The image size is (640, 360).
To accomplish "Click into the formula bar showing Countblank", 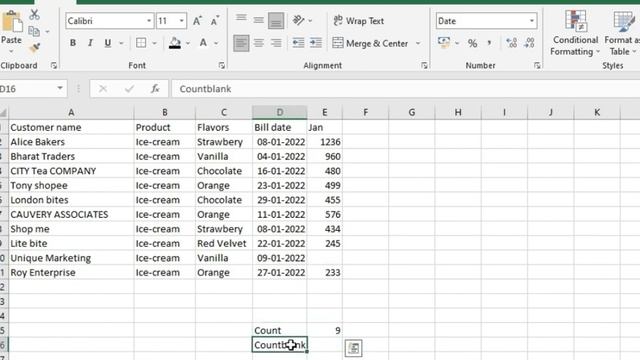I will coord(406,89).
